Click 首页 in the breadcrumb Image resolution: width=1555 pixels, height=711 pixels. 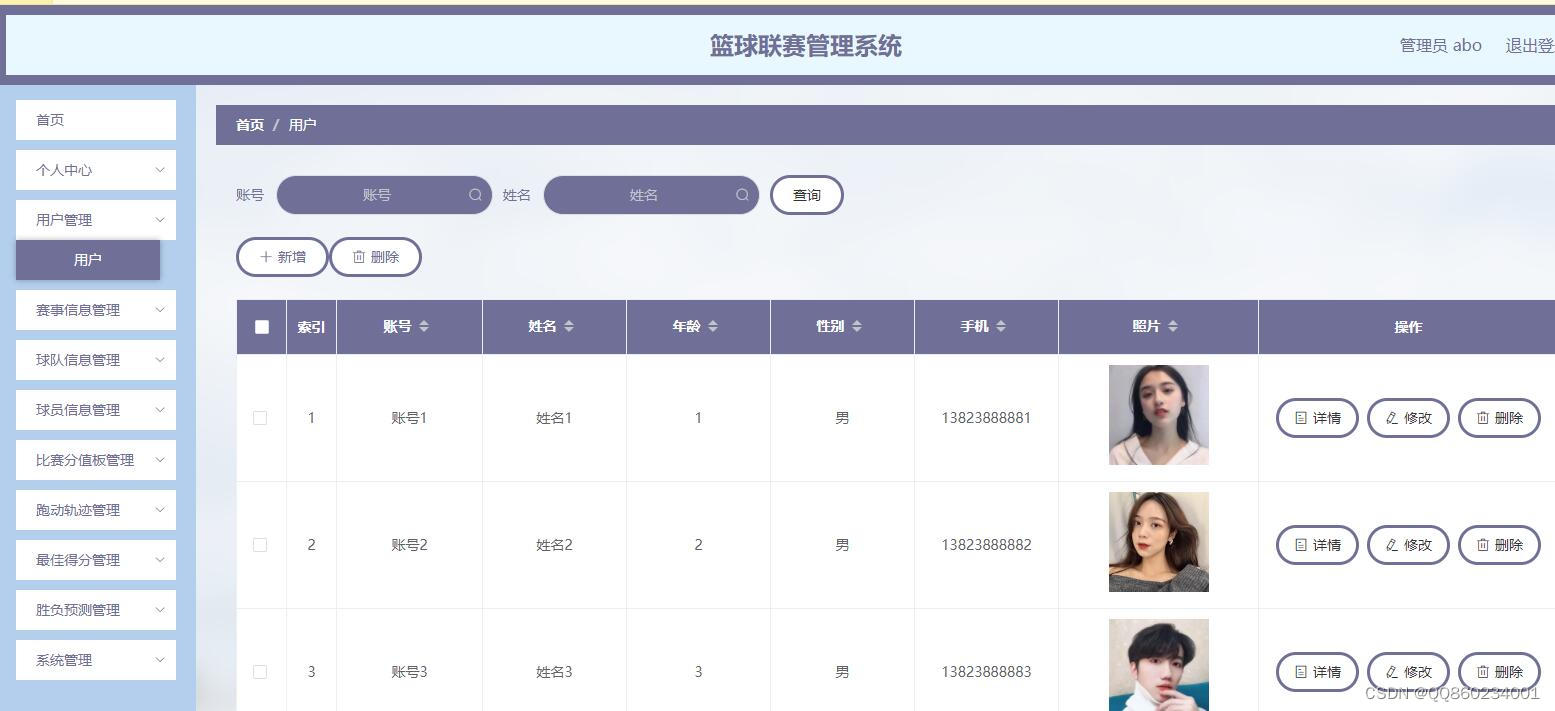point(250,125)
